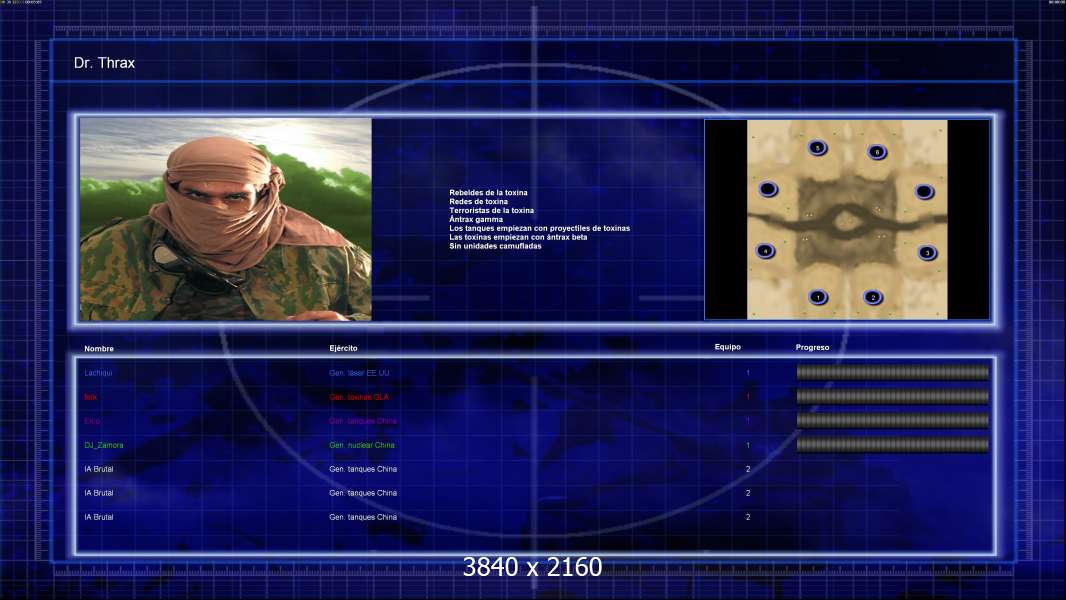The width and height of the screenshot is (1066, 600).
Task: Click team number in DJ_Zamora row
Action: pyautogui.click(x=748, y=445)
